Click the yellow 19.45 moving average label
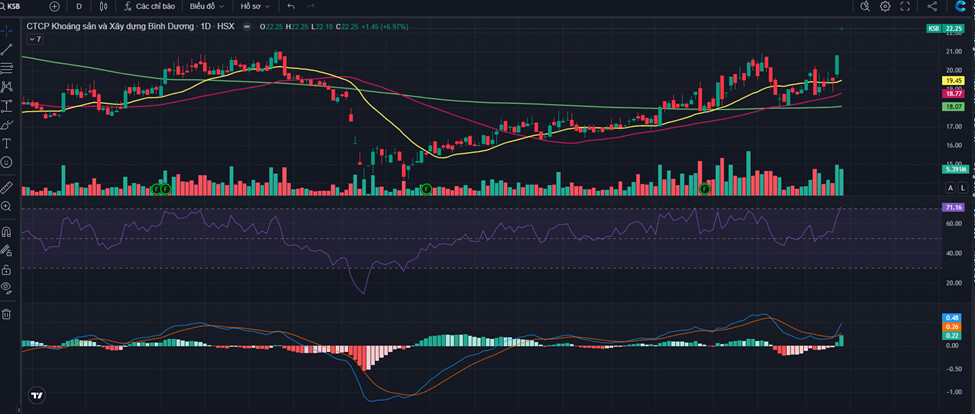 click(953, 81)
